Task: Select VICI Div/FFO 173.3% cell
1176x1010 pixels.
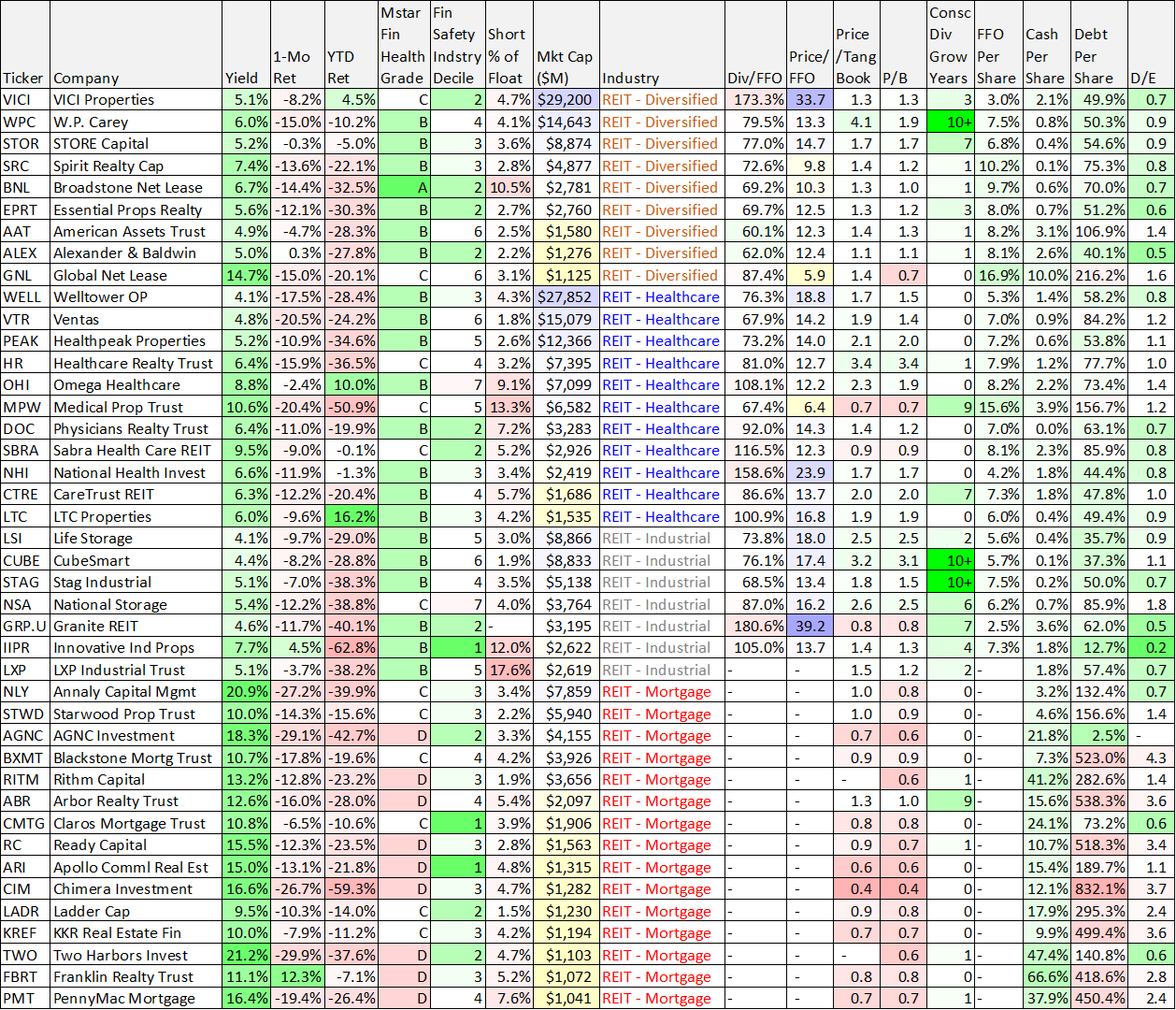Action: (755, 100)
